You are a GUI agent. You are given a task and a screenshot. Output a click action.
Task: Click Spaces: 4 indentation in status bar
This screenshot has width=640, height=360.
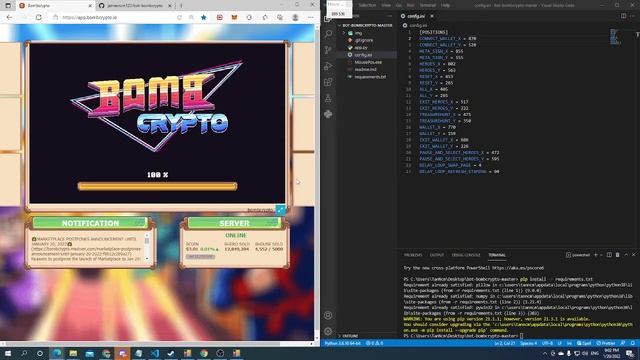click(x=529, y=343)
